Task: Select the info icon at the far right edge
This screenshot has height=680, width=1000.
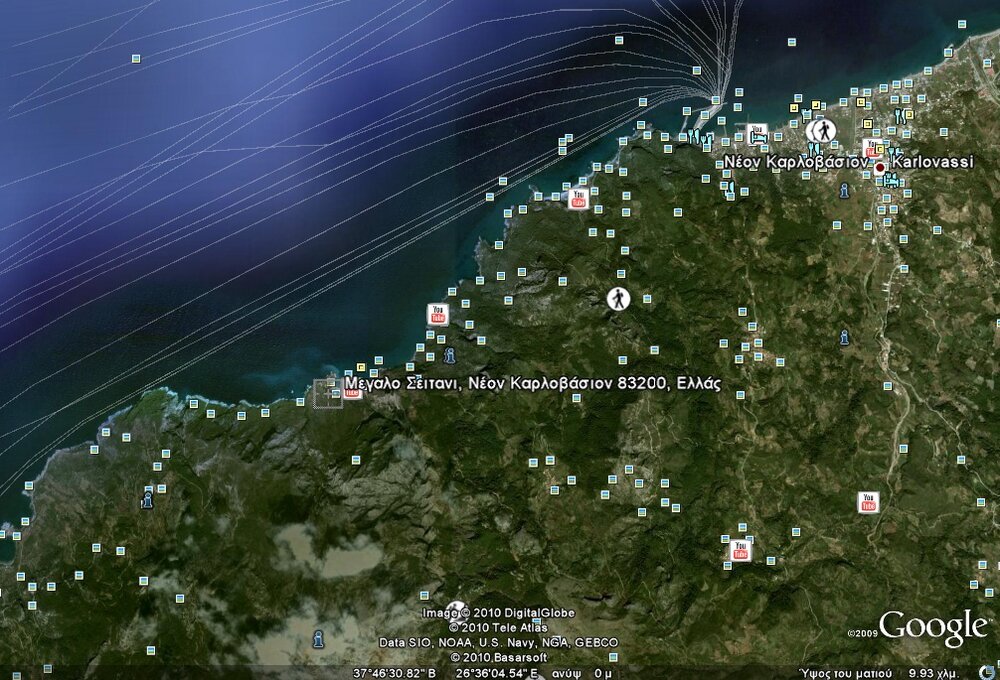Action: click(x=844, y=337)
